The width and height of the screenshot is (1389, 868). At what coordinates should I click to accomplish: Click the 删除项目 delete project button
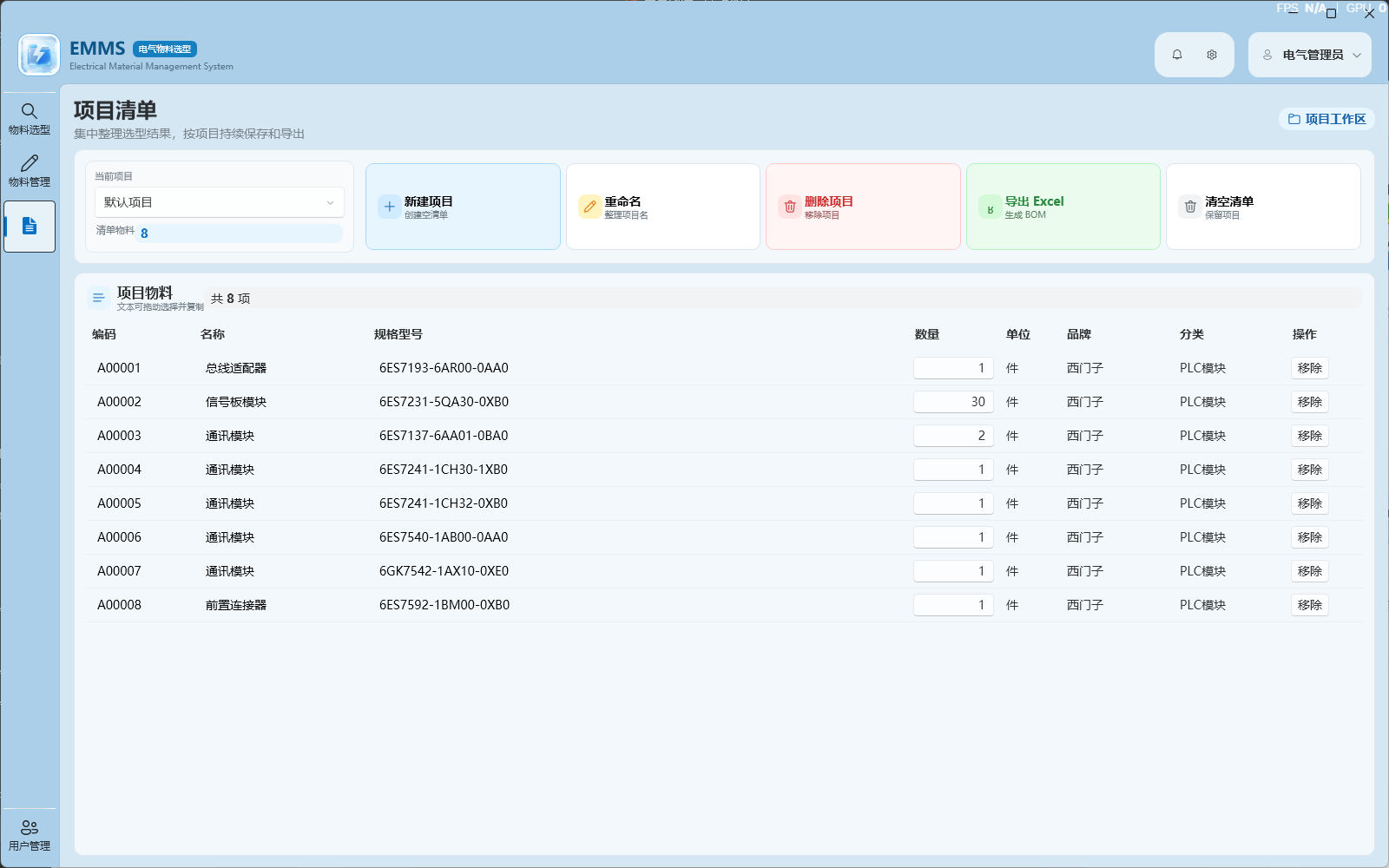pos(863,207)
